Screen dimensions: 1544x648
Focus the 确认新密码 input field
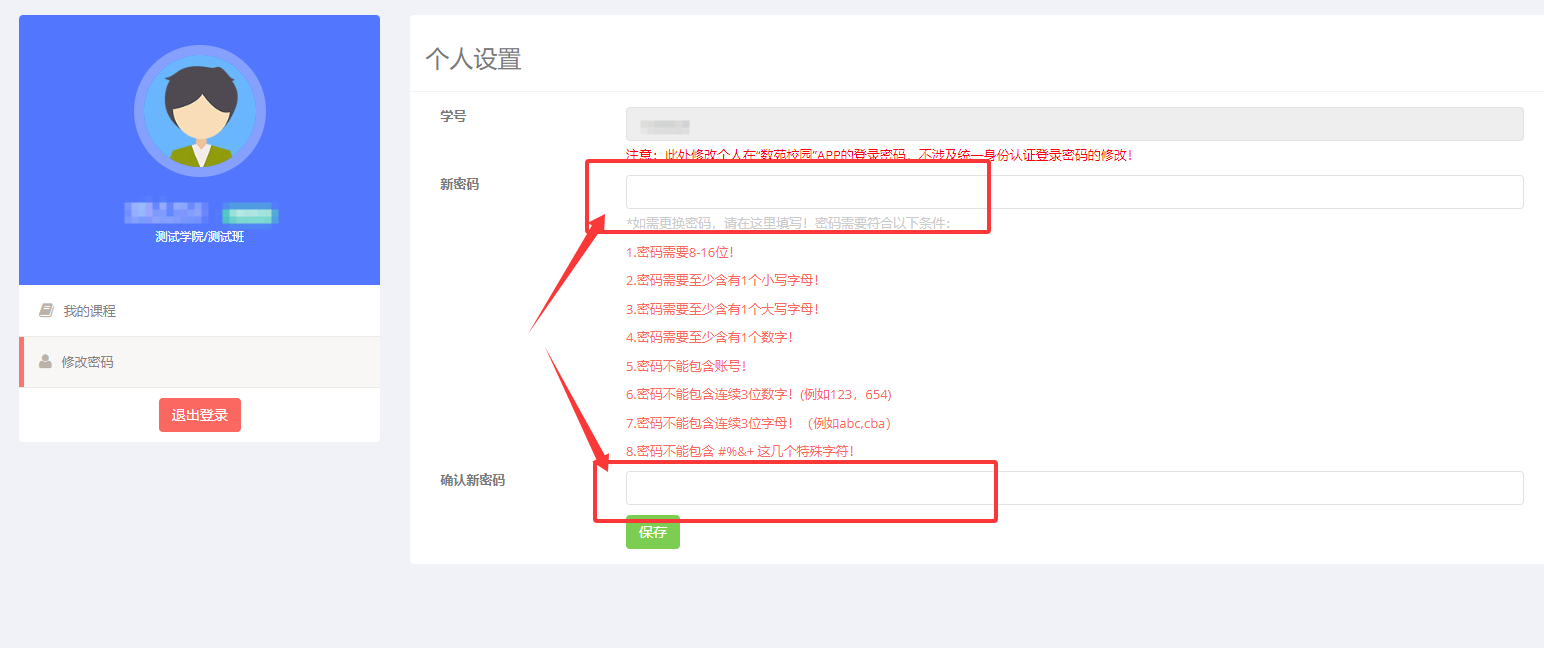click(1075, 488)
